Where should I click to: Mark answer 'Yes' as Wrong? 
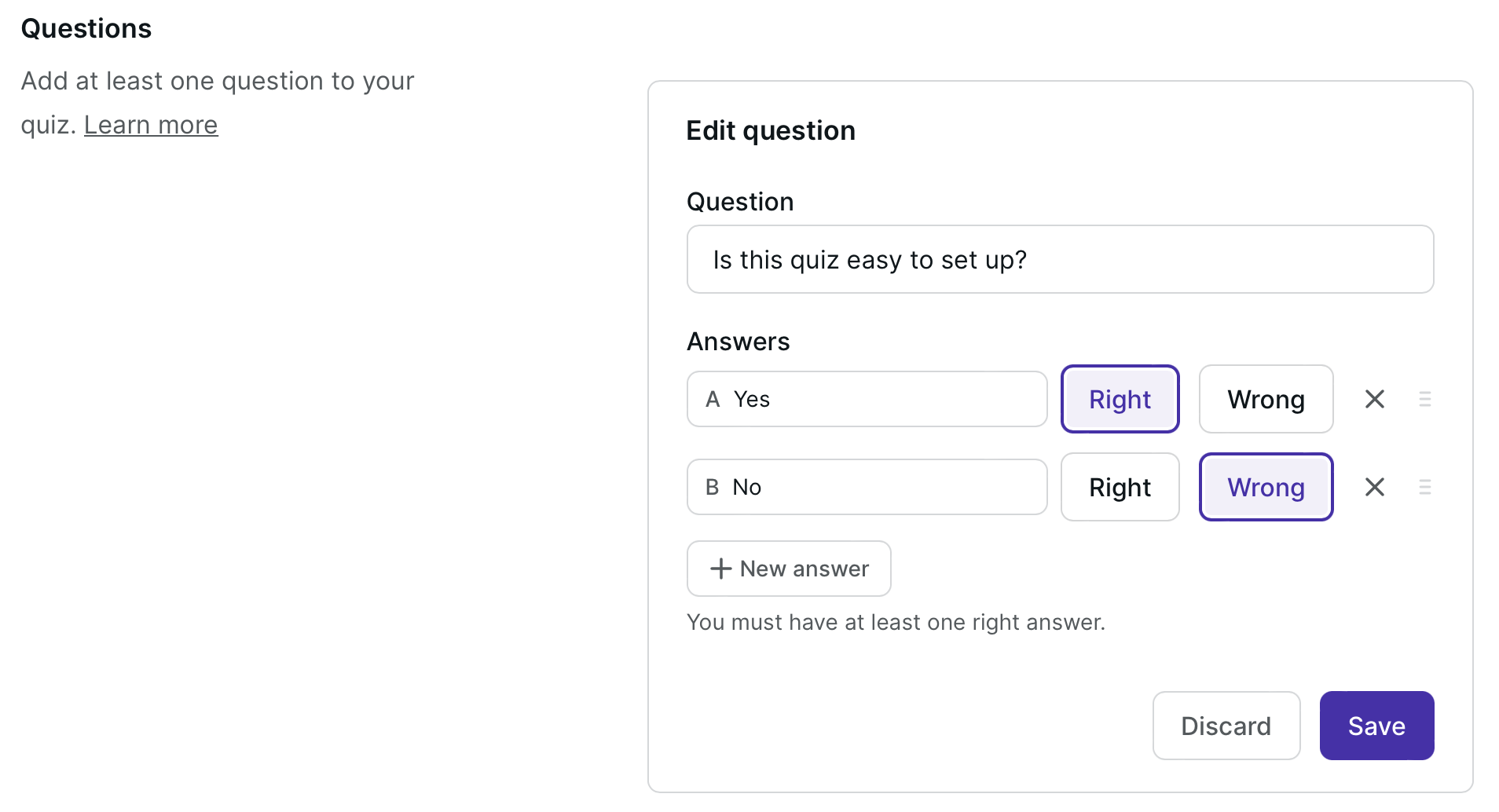[x=1266, y=399]
